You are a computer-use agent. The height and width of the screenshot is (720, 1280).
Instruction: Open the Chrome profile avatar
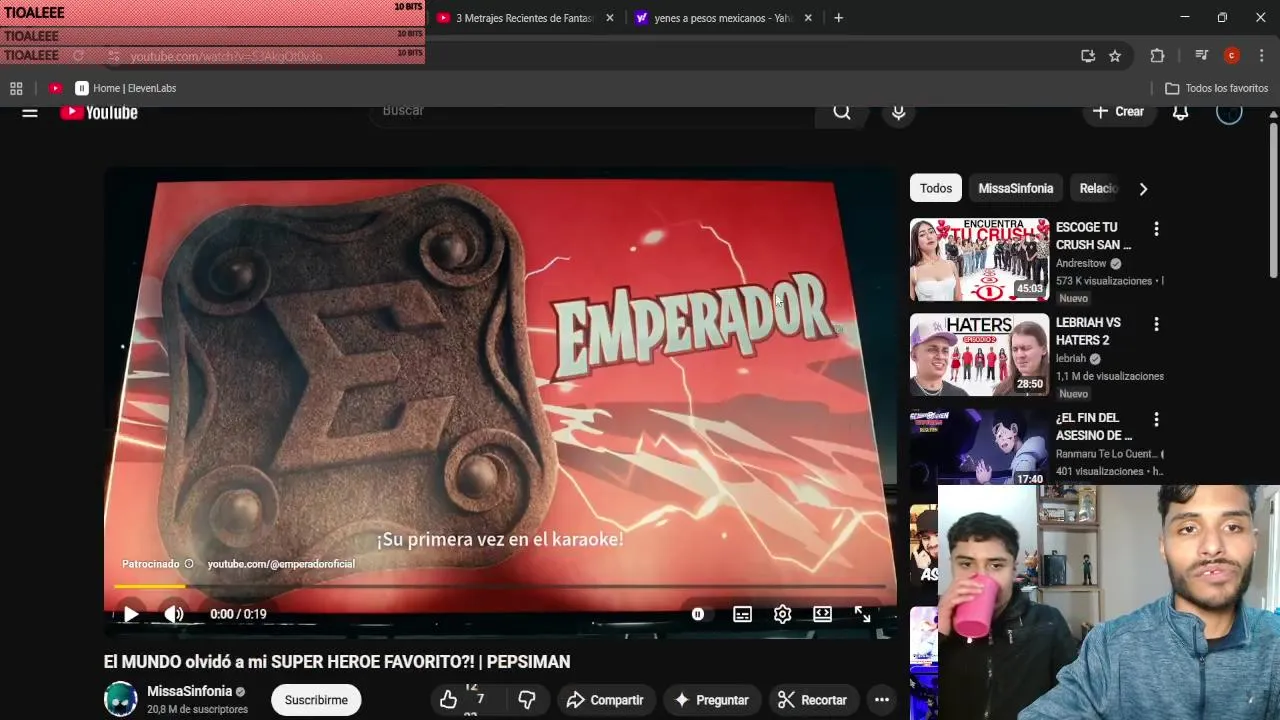pos(1232,56)
